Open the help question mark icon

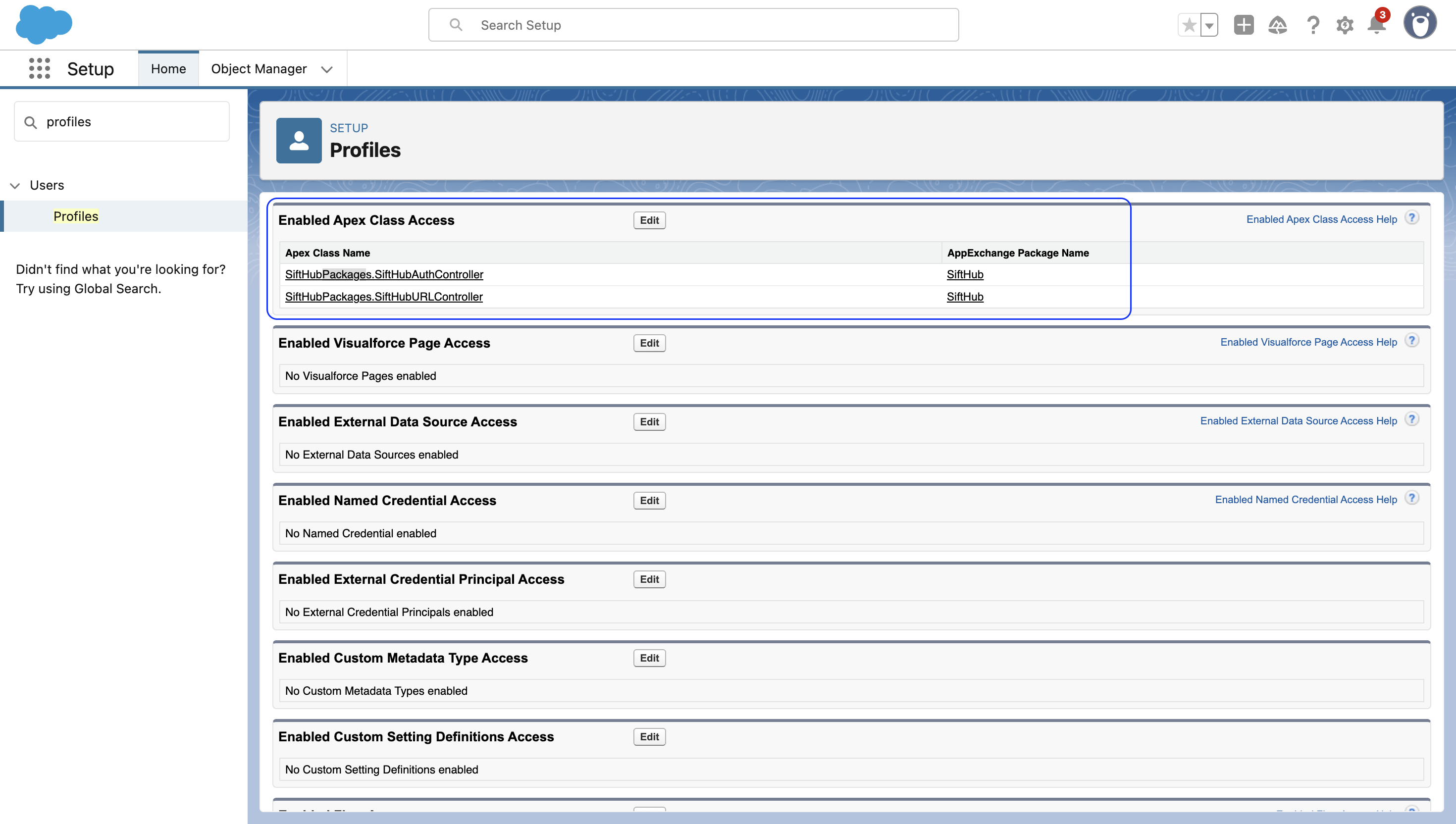[1313, 25]
